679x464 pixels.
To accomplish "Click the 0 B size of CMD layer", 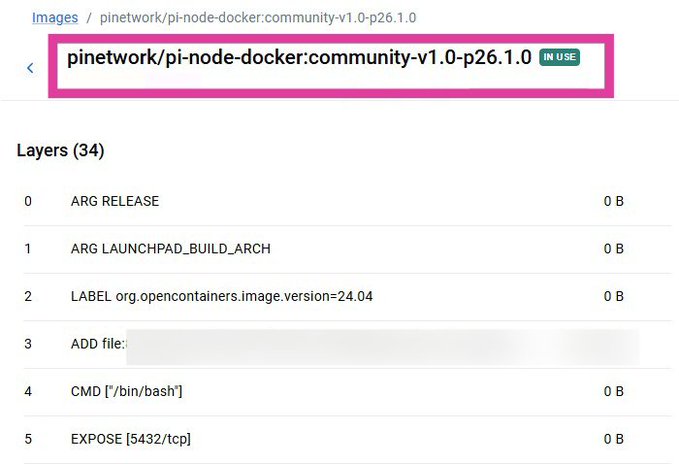I will (614, 392).
